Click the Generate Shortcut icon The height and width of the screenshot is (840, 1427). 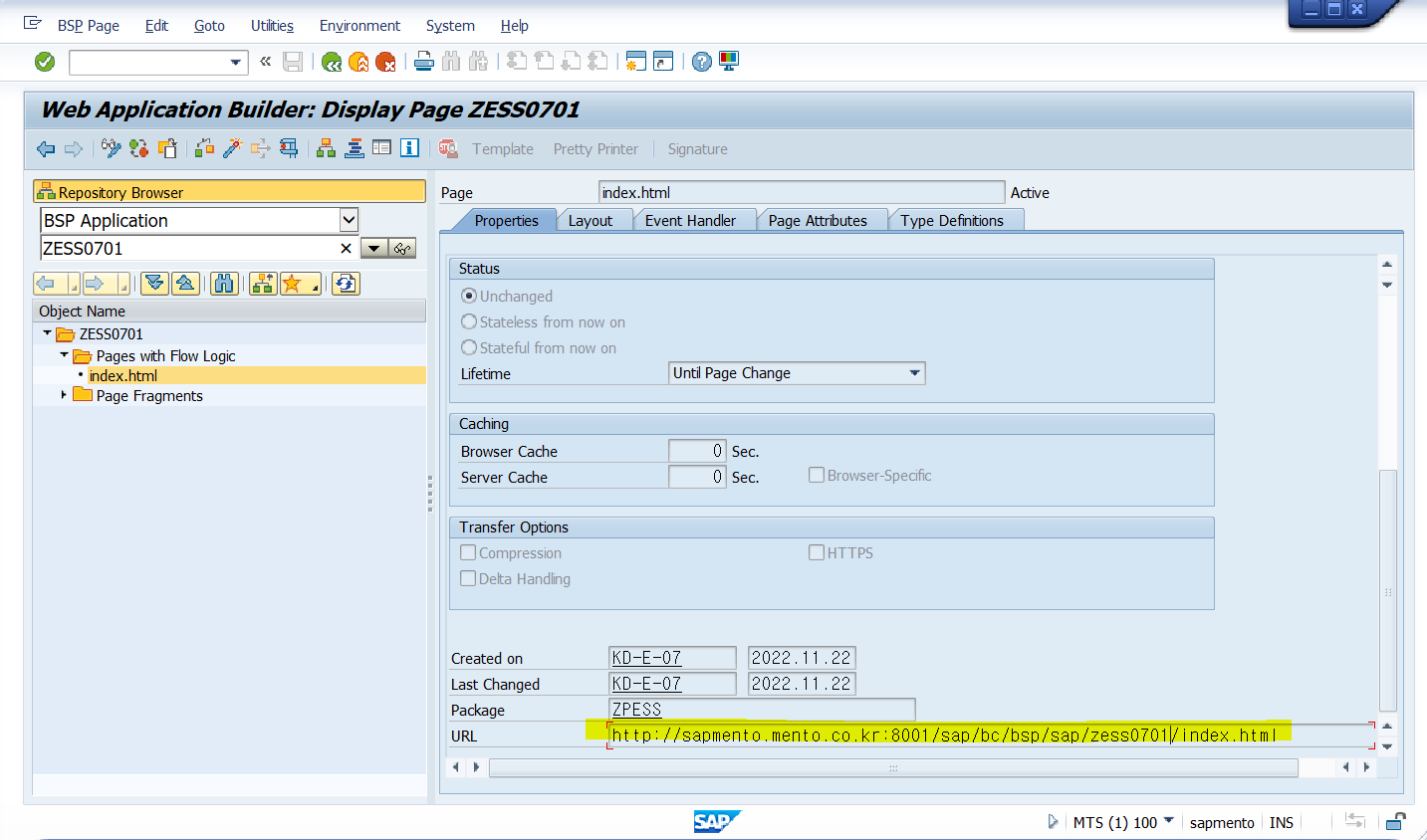(x=663, y=62)
